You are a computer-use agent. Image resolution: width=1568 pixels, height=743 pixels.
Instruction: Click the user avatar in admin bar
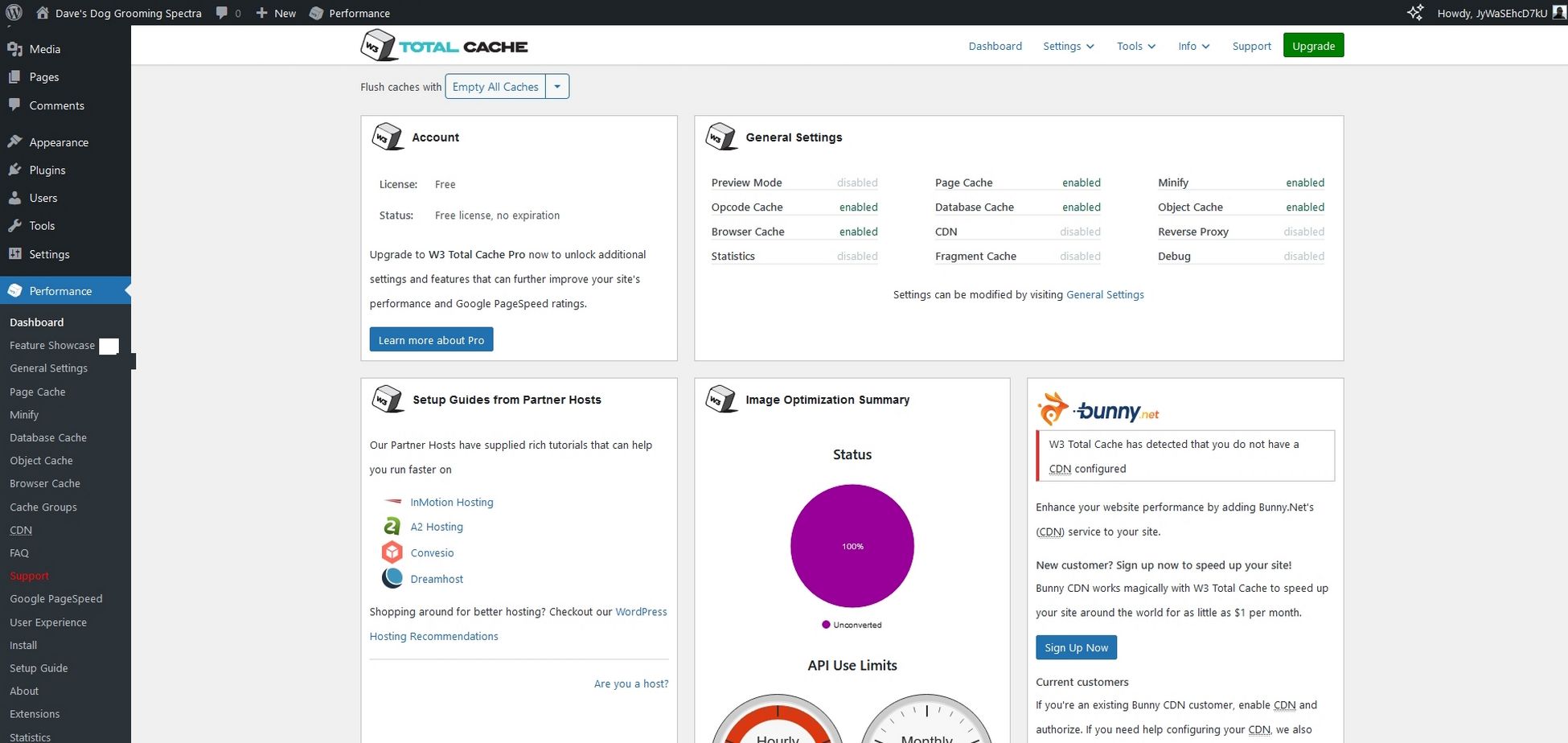pos(1559,13)
